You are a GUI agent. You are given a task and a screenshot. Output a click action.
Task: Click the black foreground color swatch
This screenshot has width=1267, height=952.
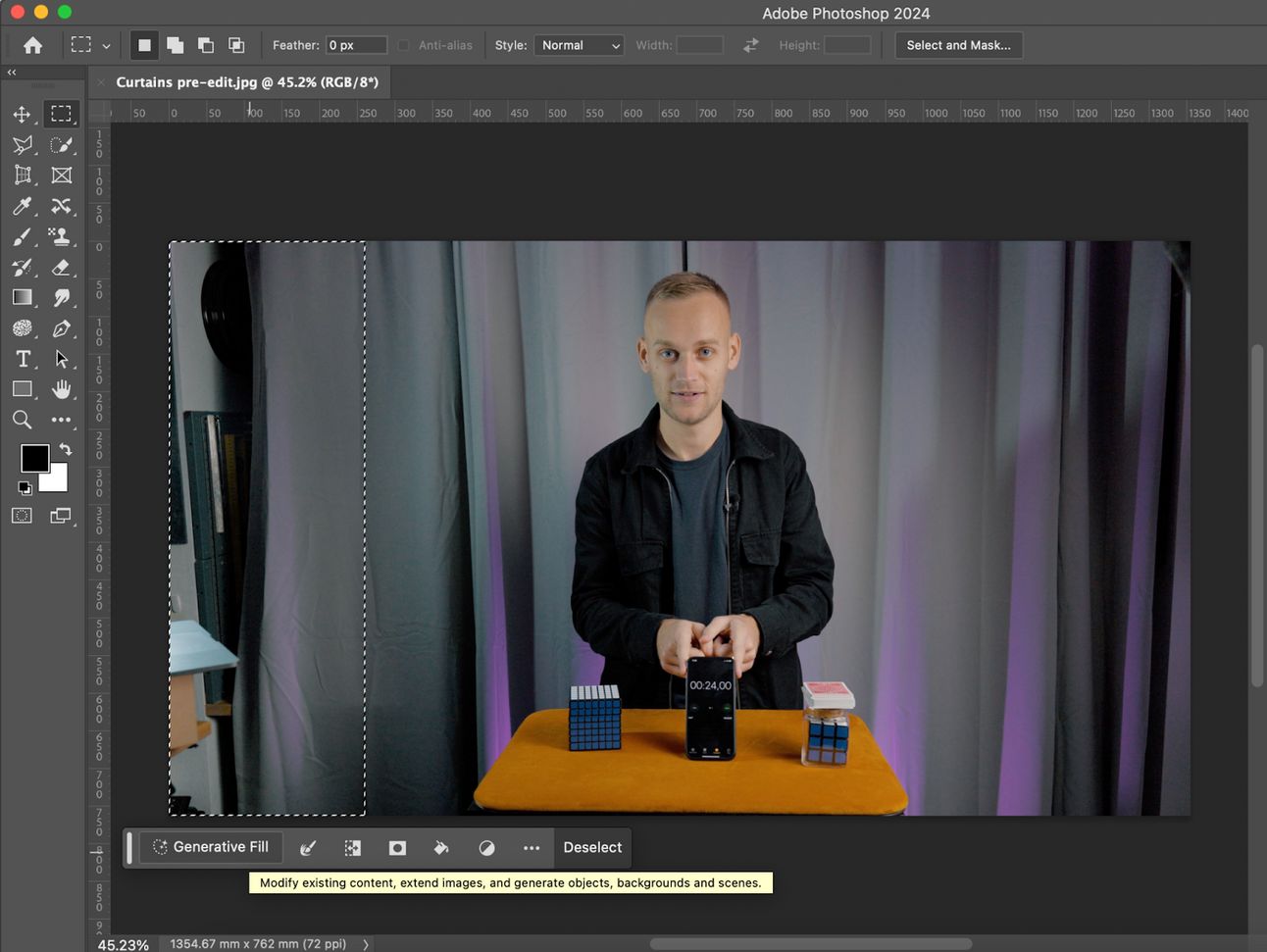[34, 458]
